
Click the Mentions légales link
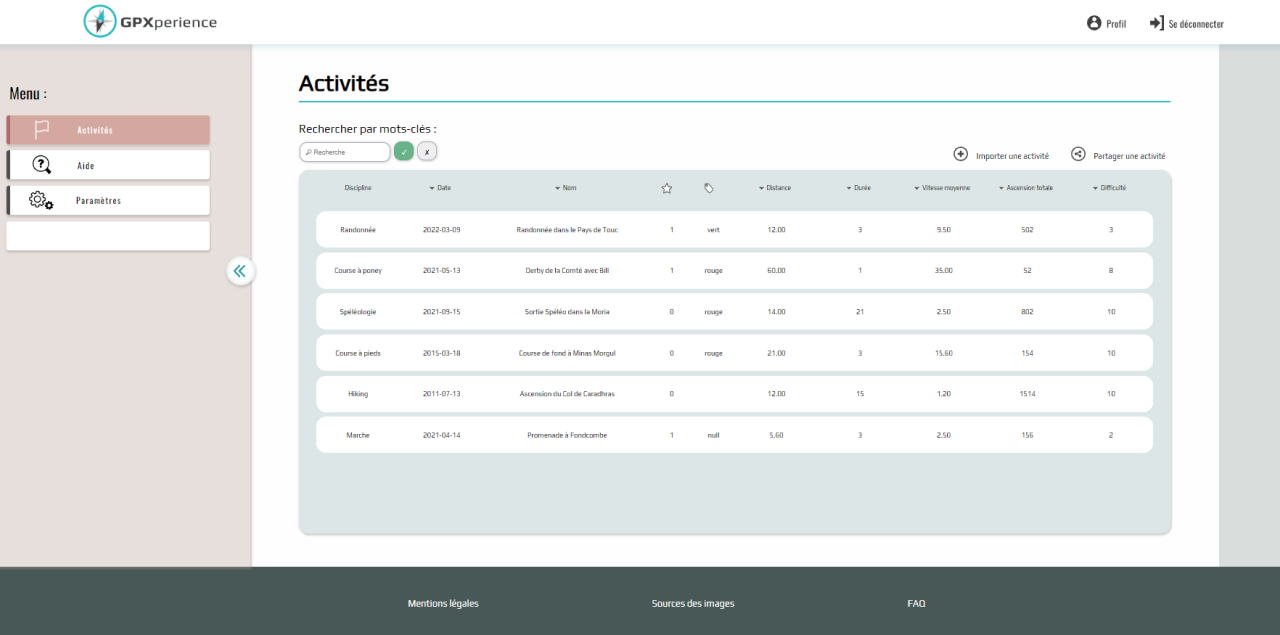pyautogui.click(x=442, y=603)
